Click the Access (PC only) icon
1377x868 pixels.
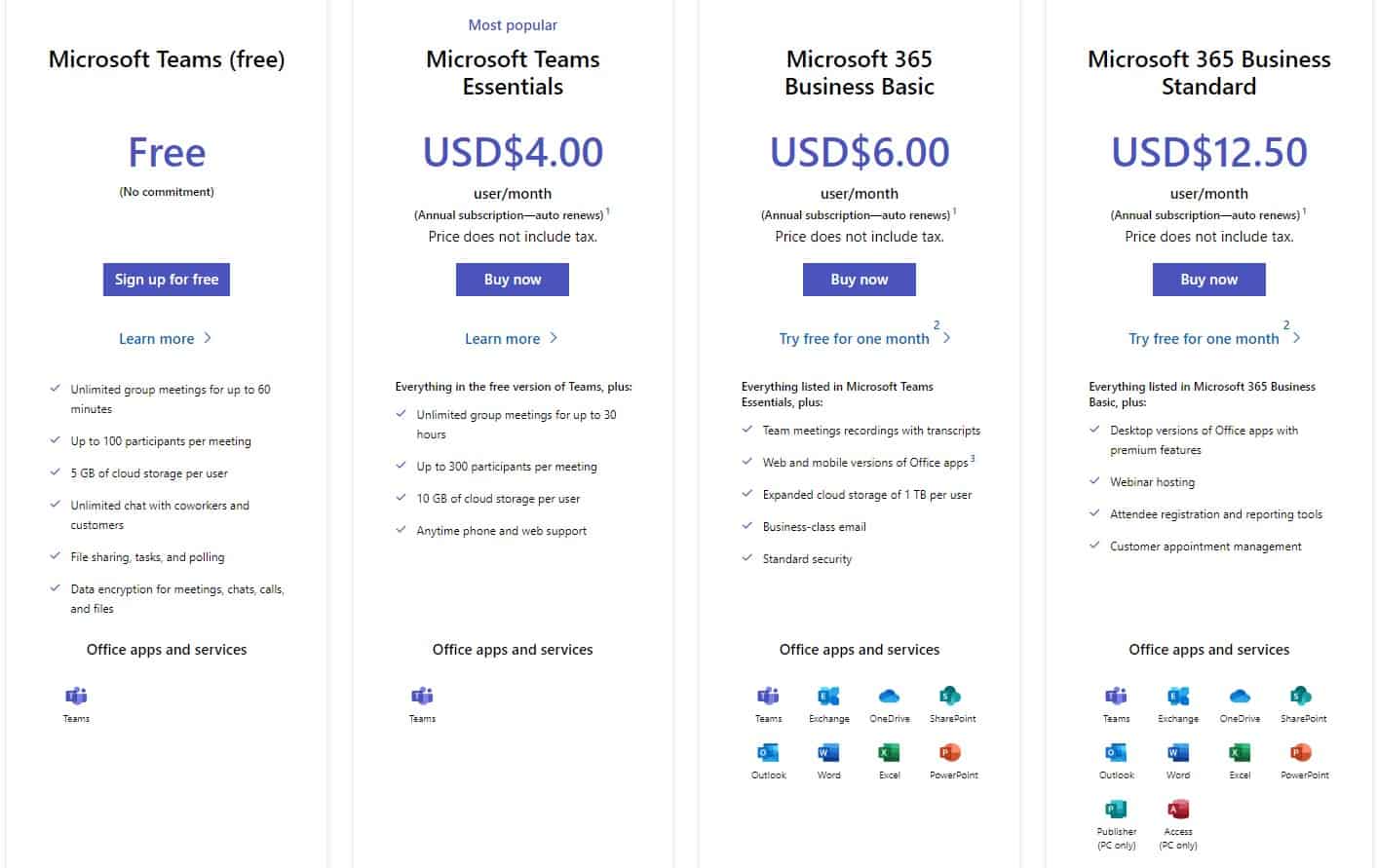[x=1177, y=809]
